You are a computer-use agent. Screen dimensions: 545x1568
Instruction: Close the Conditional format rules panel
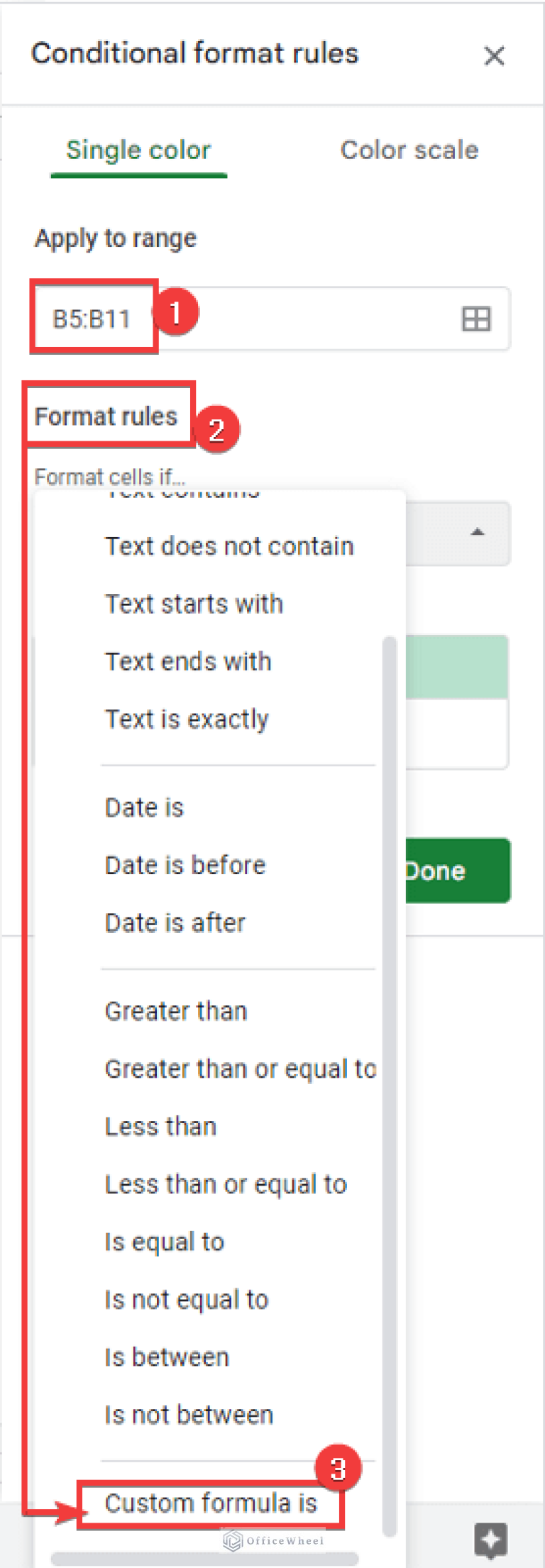494,55
